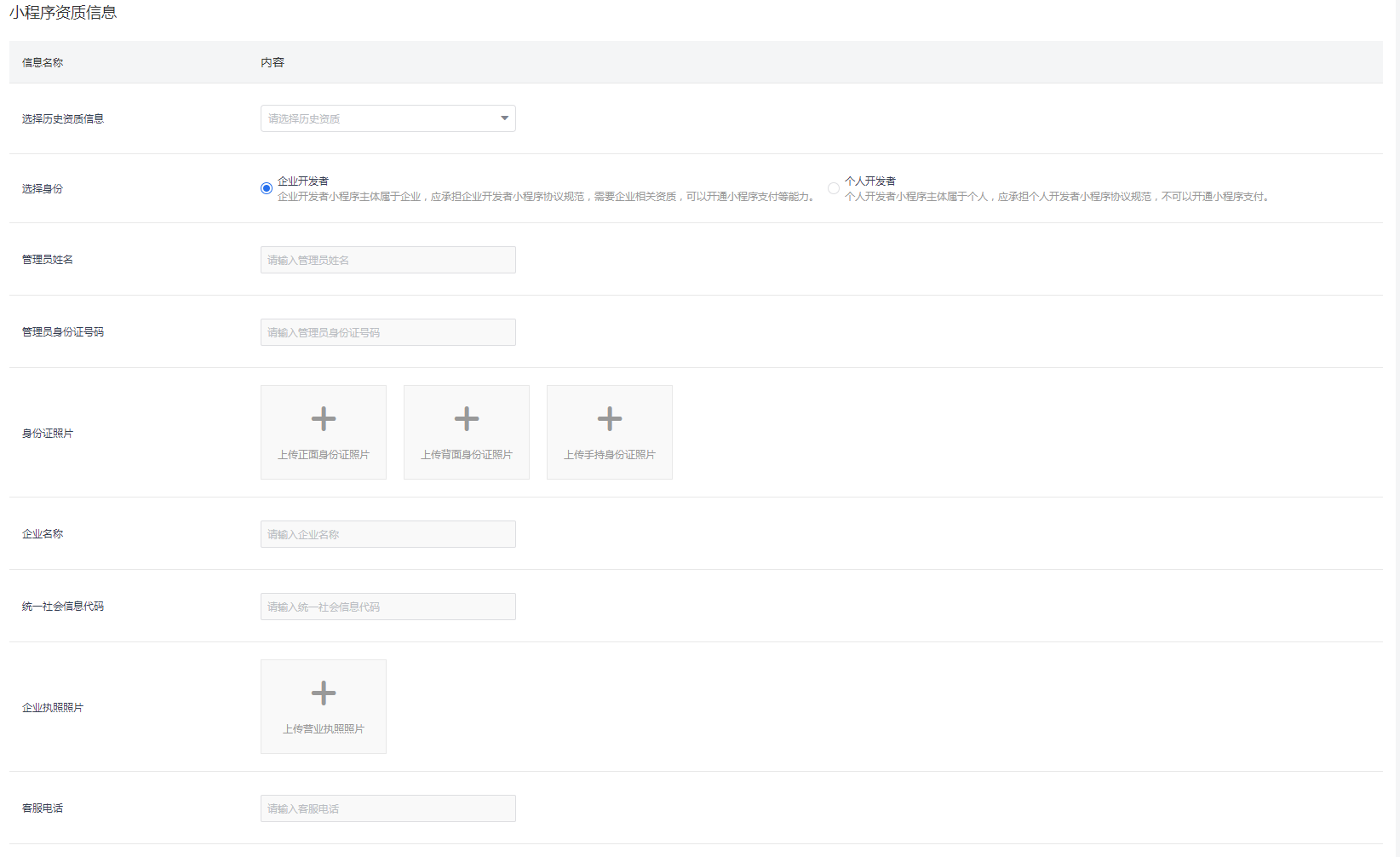Click the 个人开发者 option label text

point(869,181)
